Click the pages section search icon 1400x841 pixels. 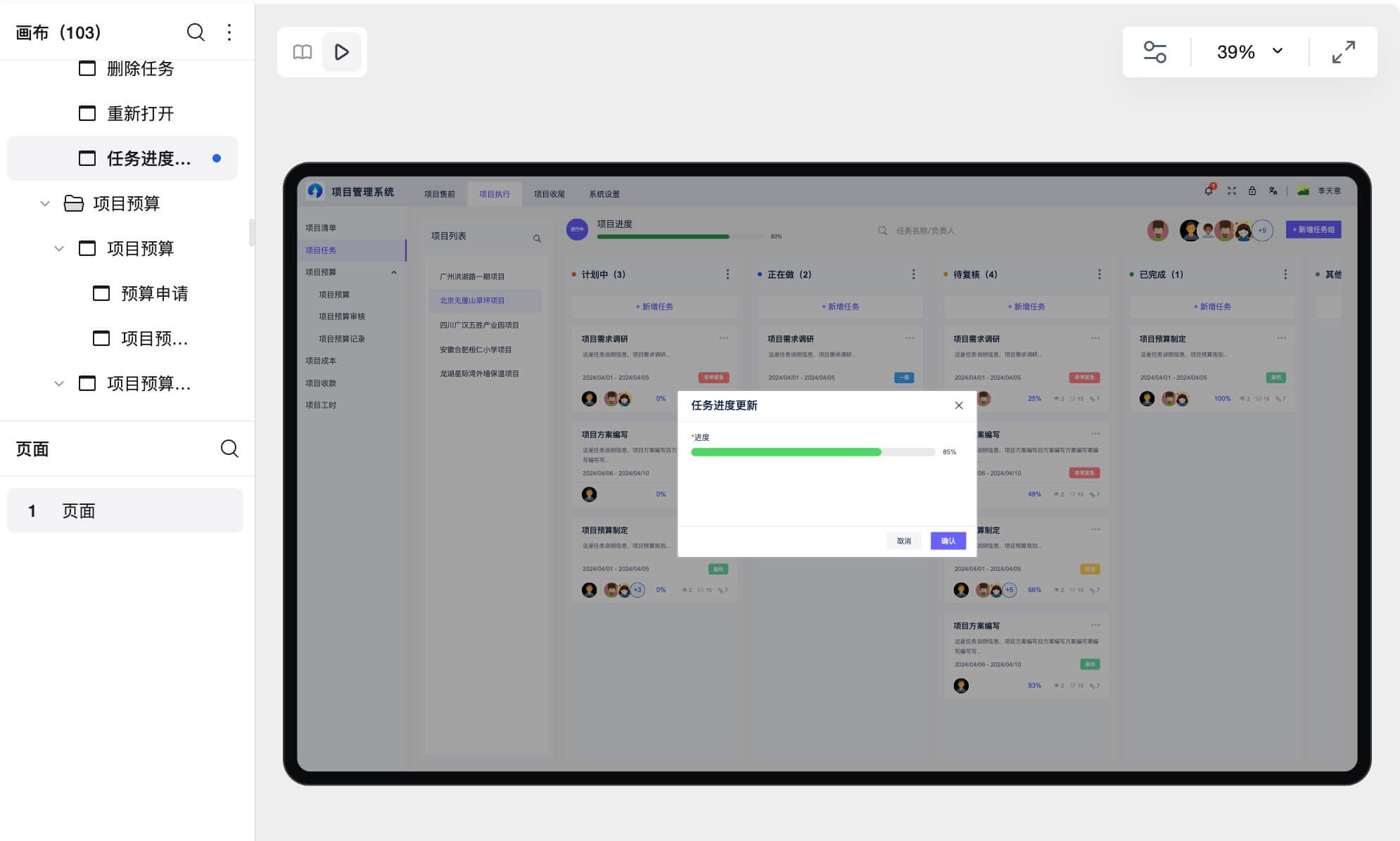pyautogui.click(x=229, y=449)
